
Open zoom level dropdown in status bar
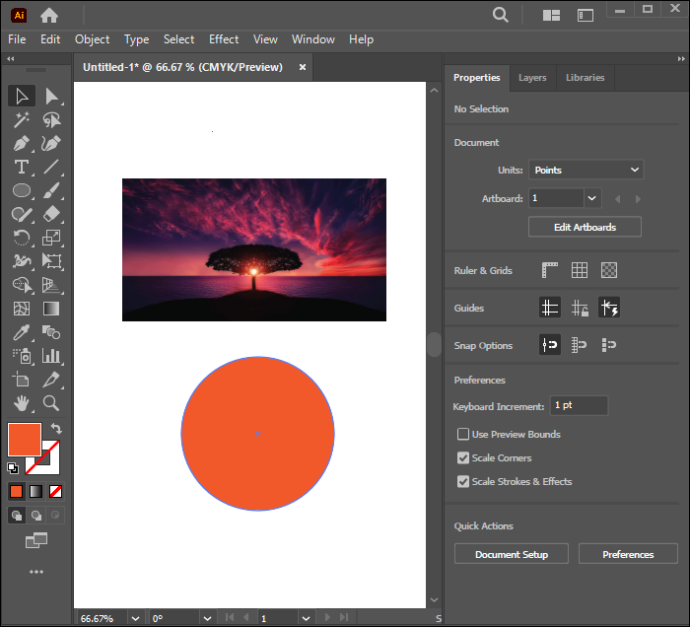[136, 618]
